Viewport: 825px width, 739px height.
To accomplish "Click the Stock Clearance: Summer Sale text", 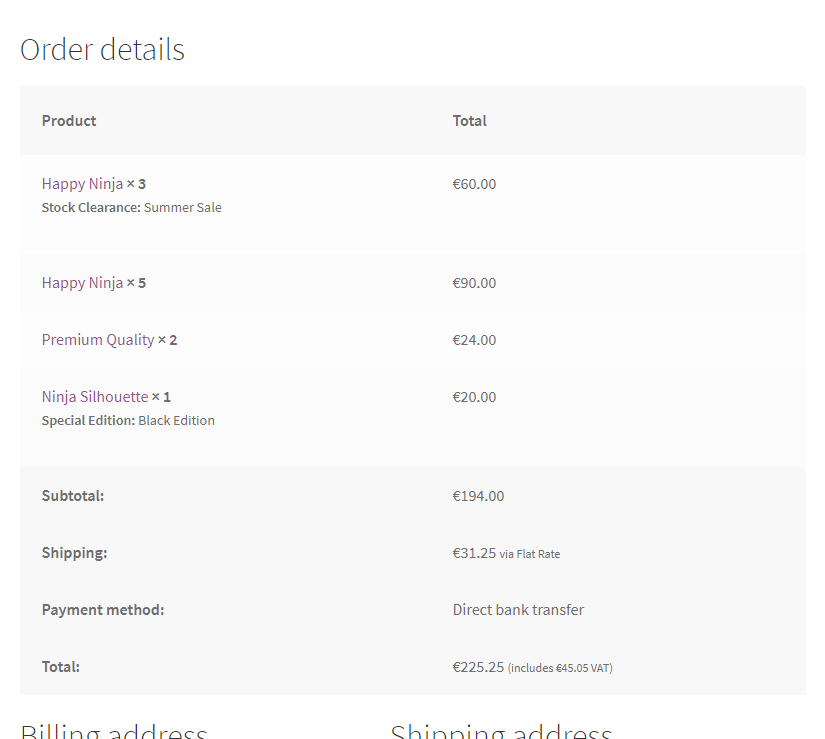I will (x=131, y=208).
